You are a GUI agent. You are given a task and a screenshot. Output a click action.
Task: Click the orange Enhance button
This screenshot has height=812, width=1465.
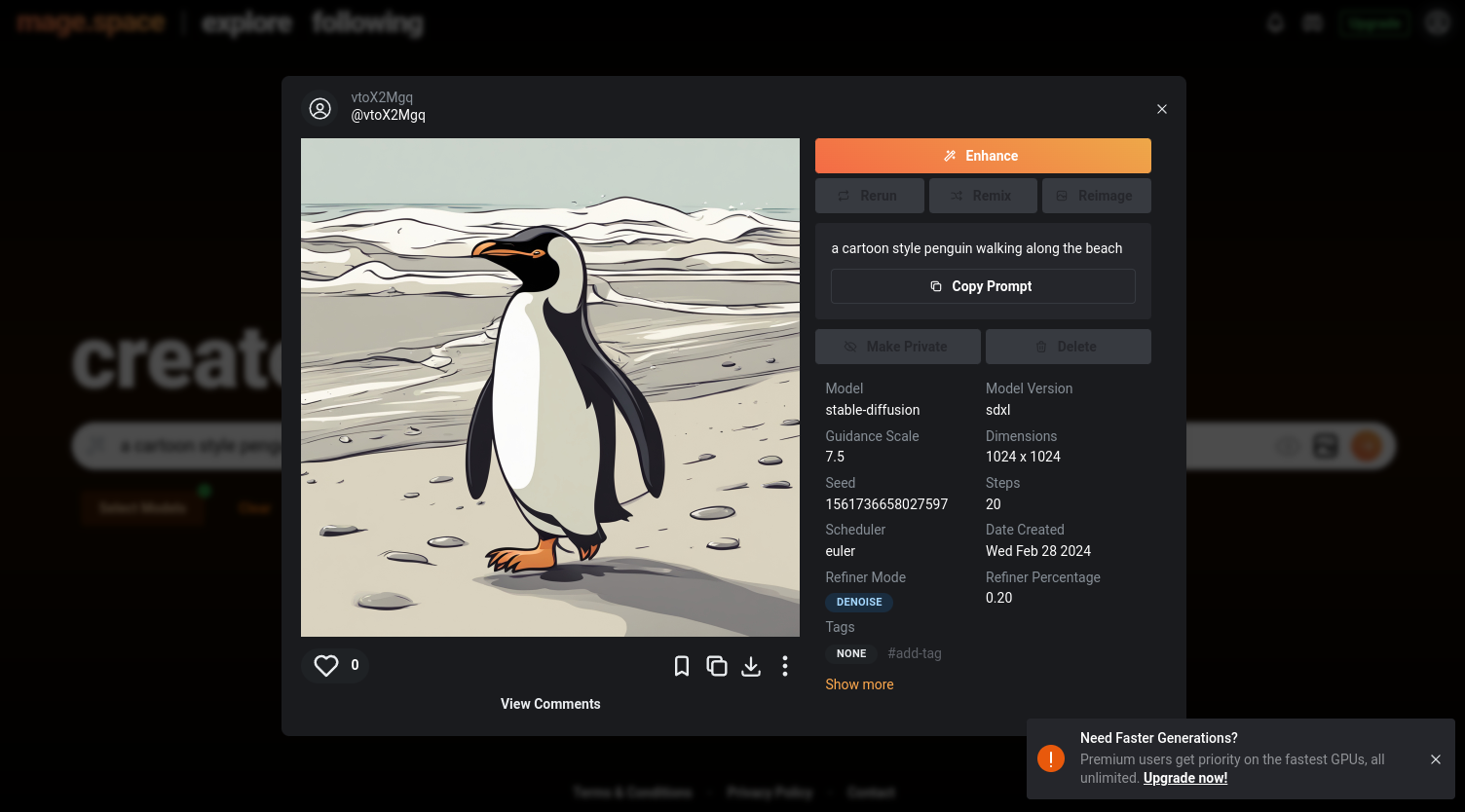click(x=983, y=156)
